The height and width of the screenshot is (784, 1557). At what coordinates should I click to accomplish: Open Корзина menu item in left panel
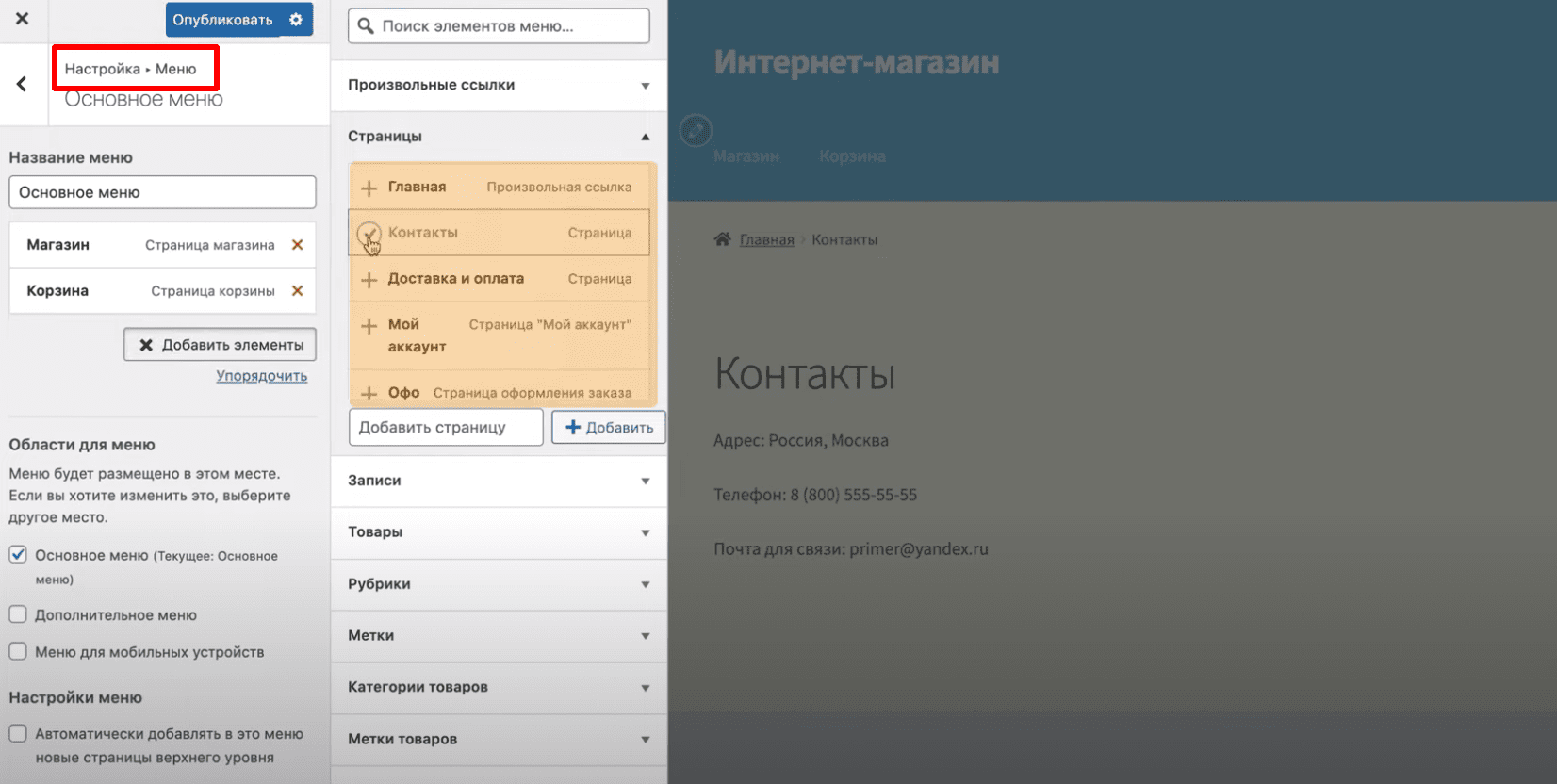[162, 291]
